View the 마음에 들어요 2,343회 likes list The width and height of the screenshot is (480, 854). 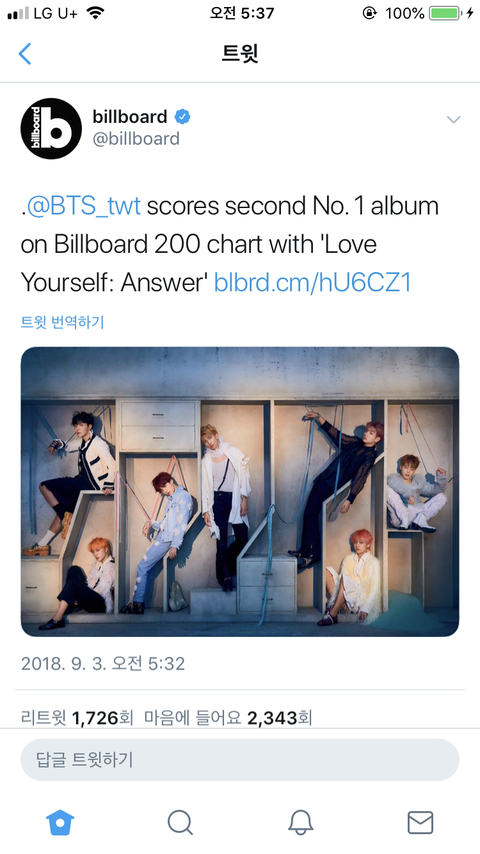[228, 717]
